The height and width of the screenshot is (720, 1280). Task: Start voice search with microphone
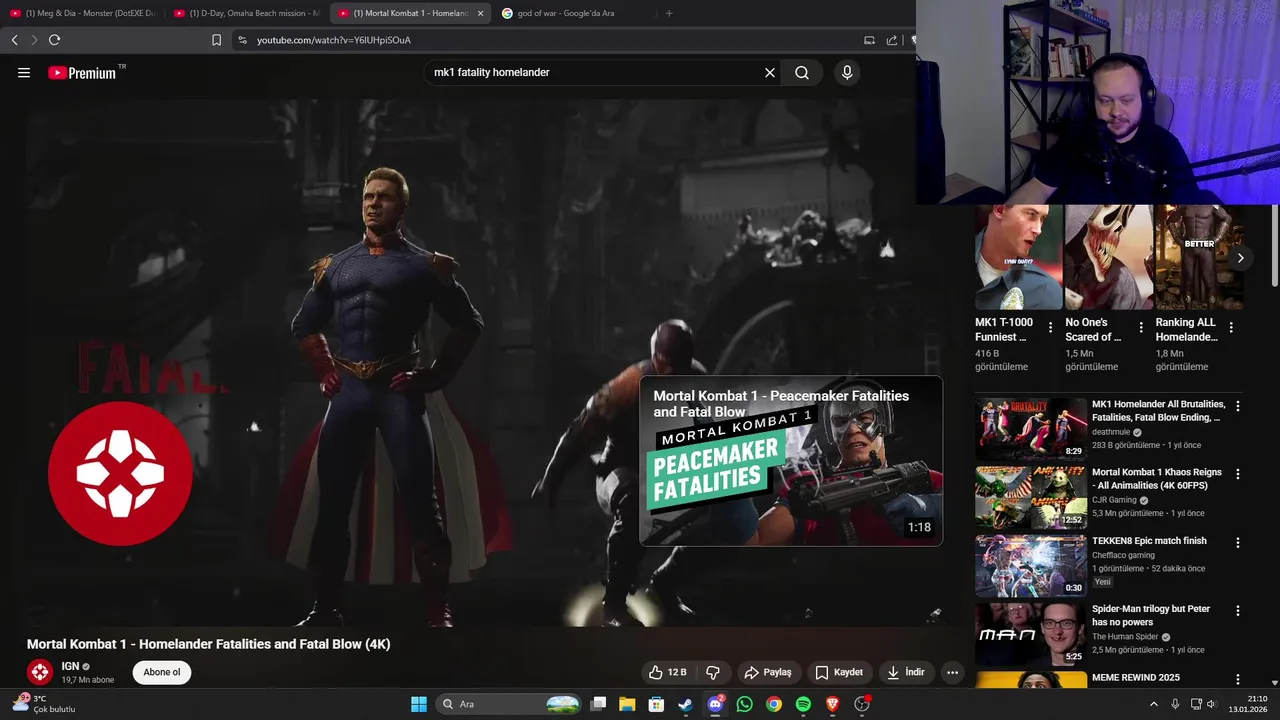tap(847, 72)
